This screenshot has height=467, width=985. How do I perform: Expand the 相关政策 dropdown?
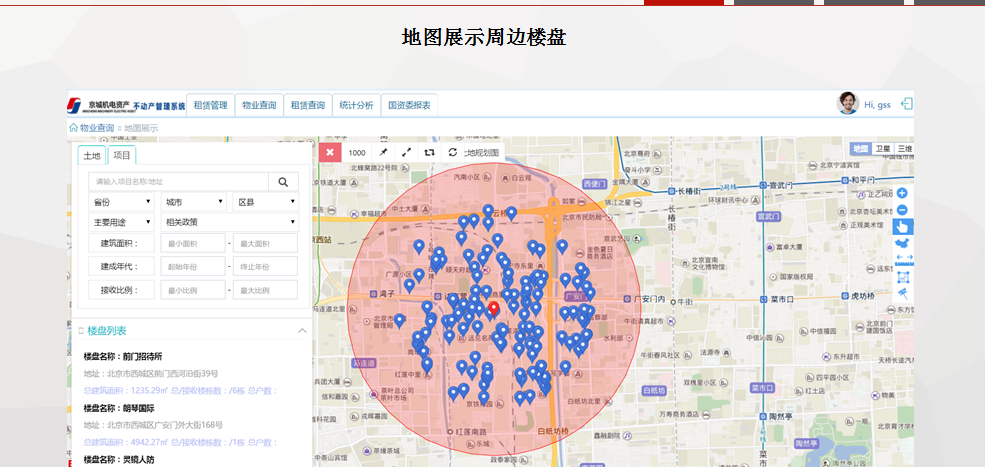(230, 222)
